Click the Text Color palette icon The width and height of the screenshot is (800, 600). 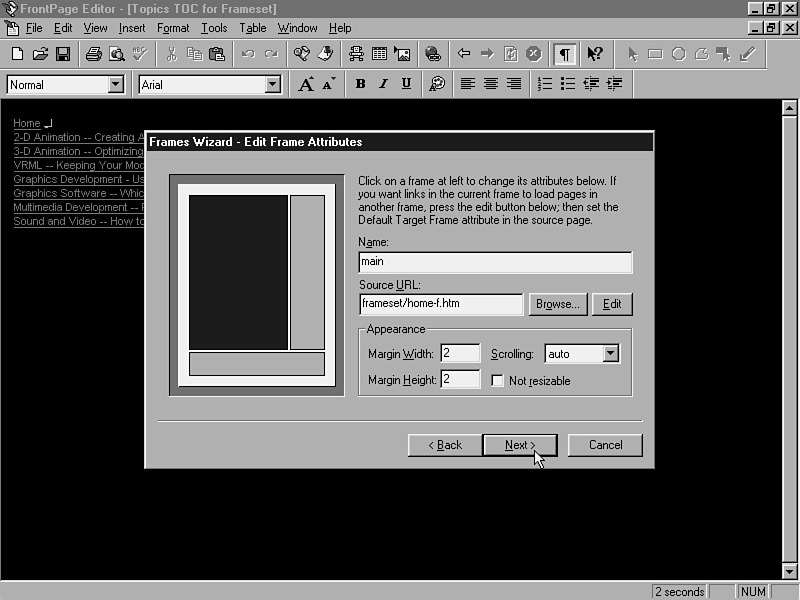pos(437,85)
